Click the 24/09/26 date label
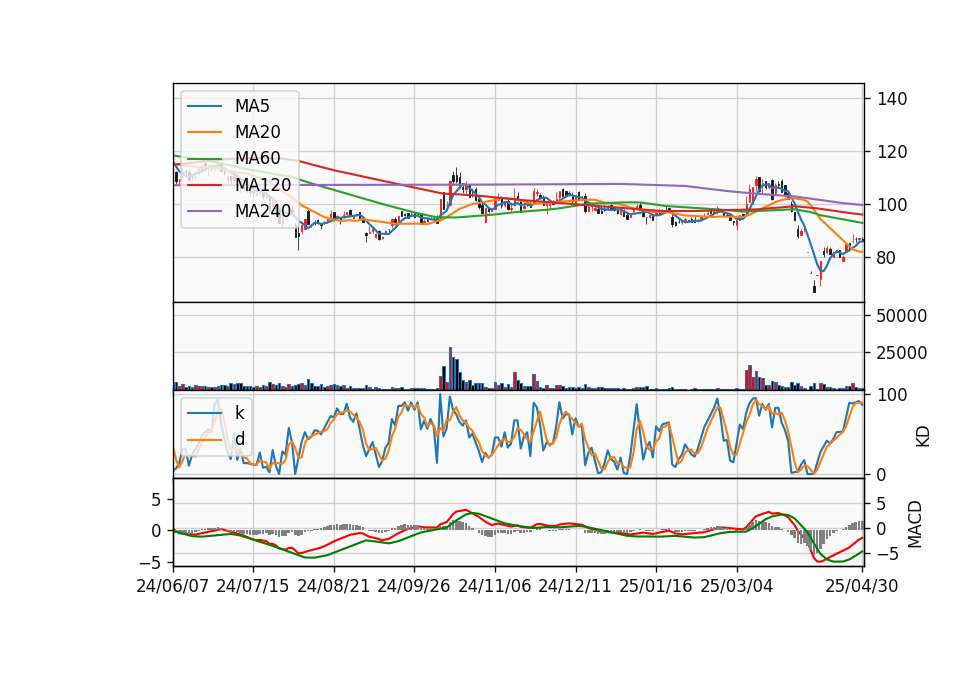960x690 pixels. tap(413, 587)
